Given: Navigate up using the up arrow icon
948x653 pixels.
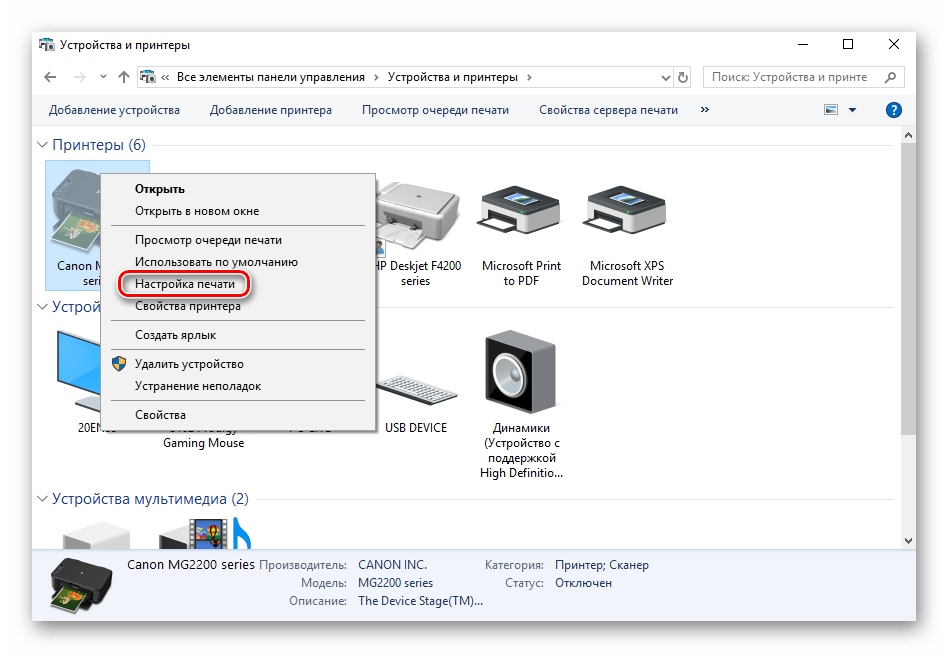Looking at the screenshot, I should pos(123,76).
